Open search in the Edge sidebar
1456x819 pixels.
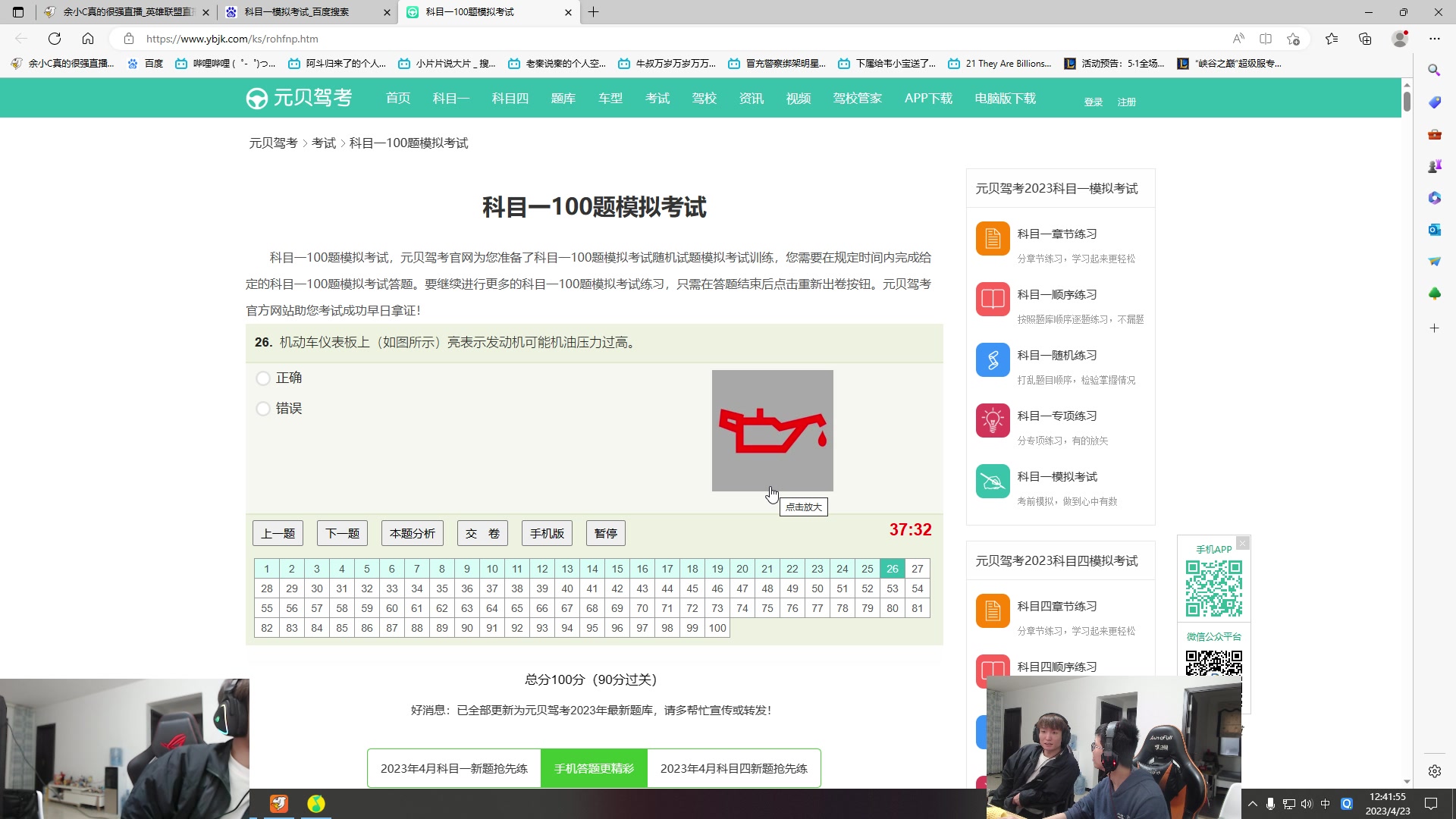coord(1434,70)
